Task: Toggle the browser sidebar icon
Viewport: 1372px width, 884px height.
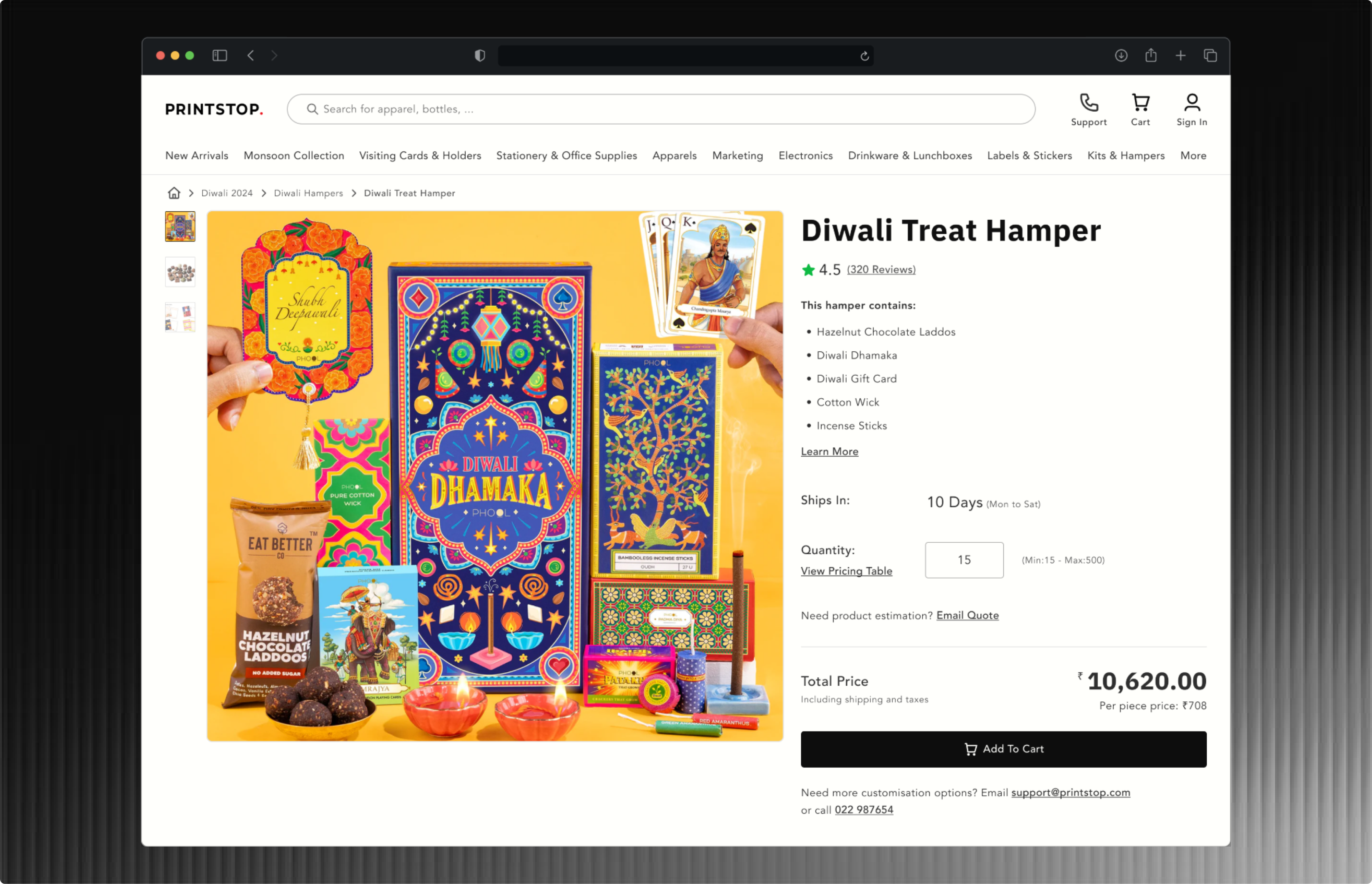Action: (220, 56)
